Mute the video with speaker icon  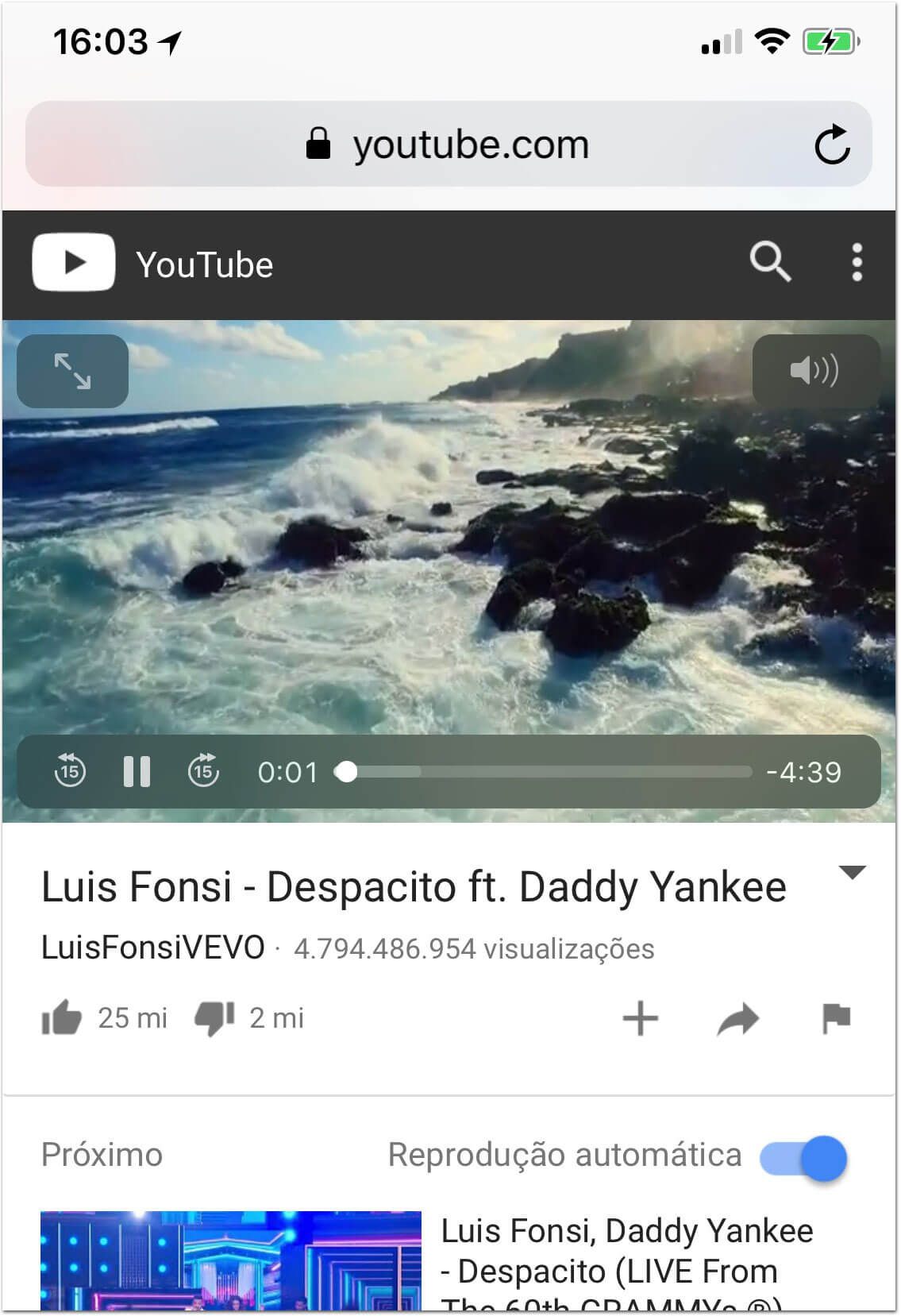pyautogui.click(x=815, y=371)
